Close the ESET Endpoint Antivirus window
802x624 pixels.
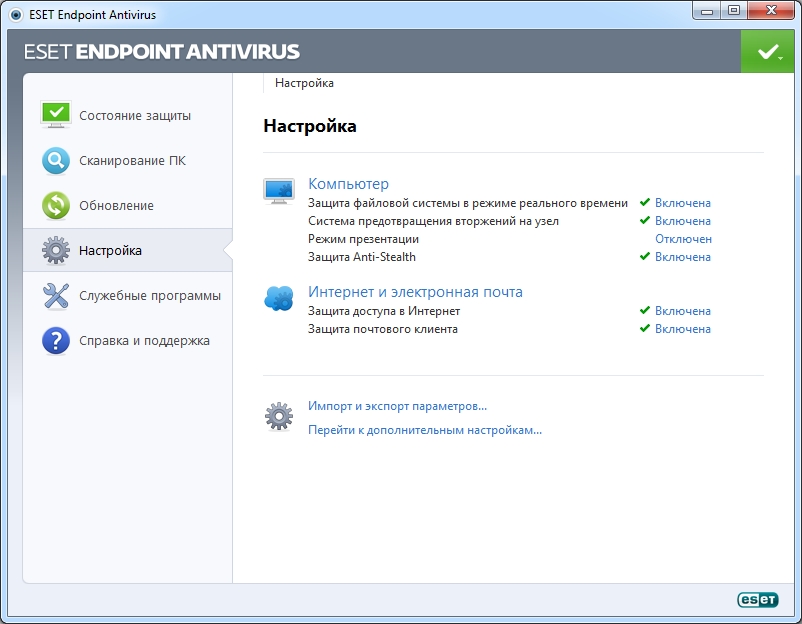click(x=771, y=10)
